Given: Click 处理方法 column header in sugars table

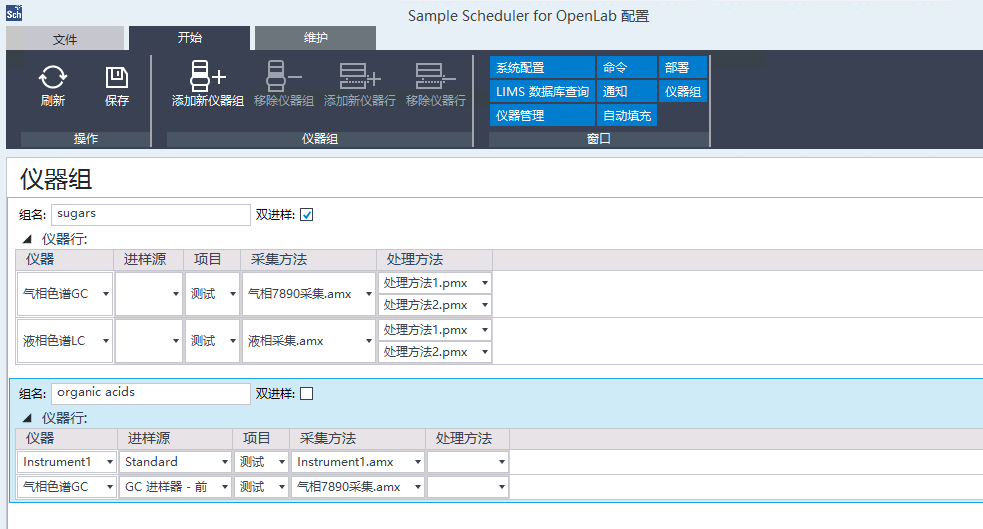Looking at the screenshot, I should pos(434,259).
